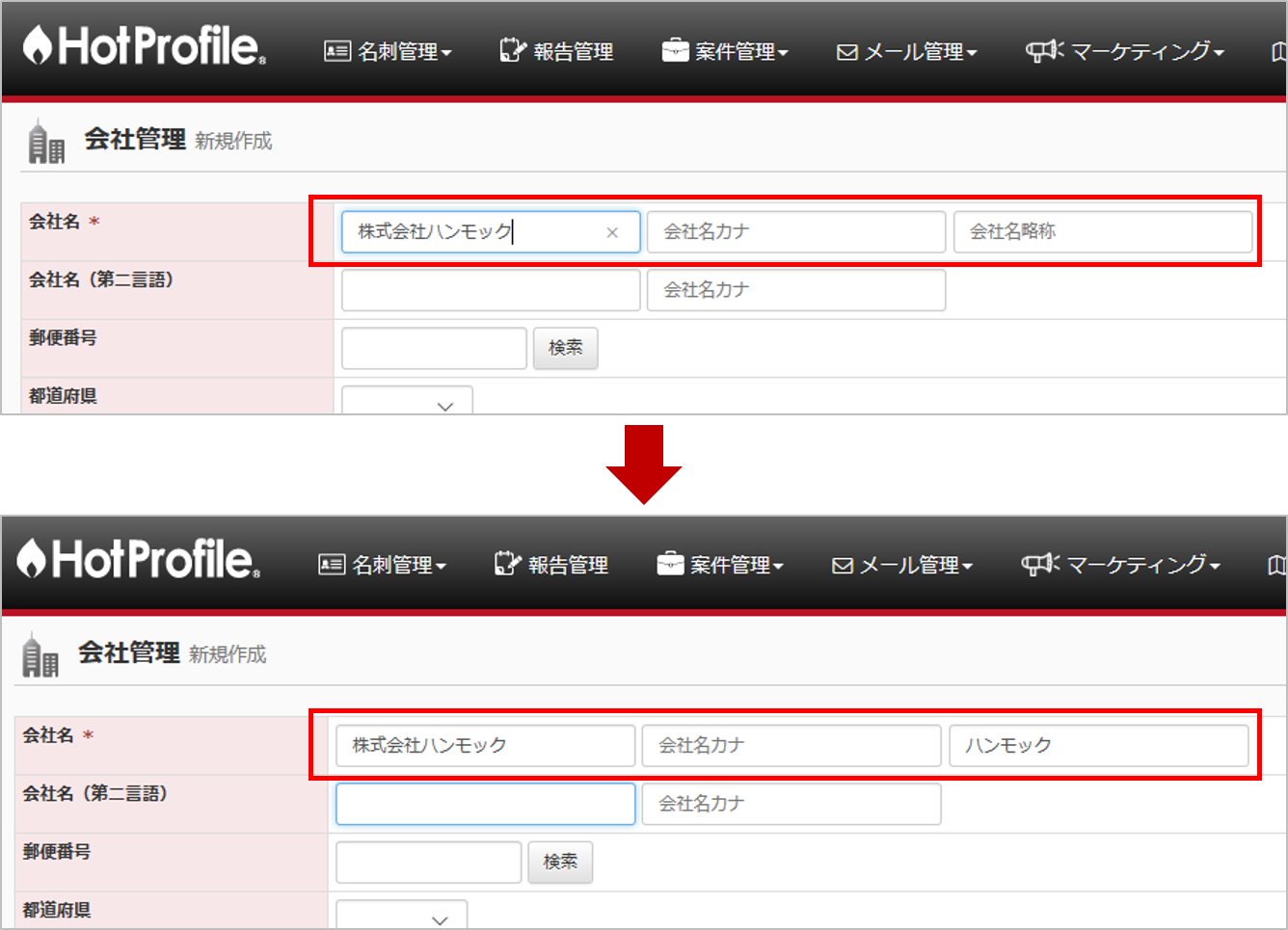Click 都道府県 label in upper screenshot
The height and width of the screenshot is (930, 1288).
(63, 396)
